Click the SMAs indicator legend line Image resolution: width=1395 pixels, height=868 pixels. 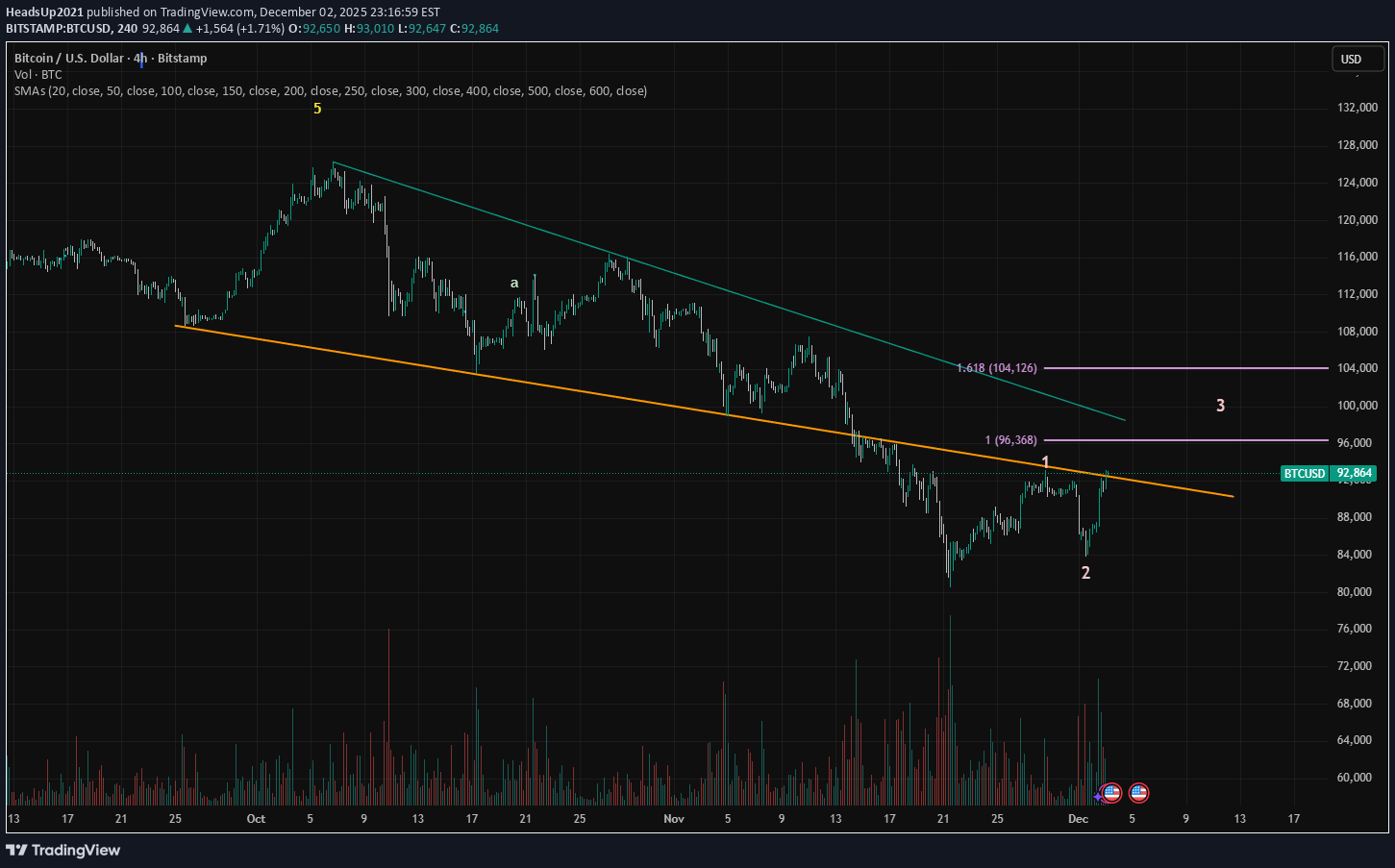coord(330,91)
